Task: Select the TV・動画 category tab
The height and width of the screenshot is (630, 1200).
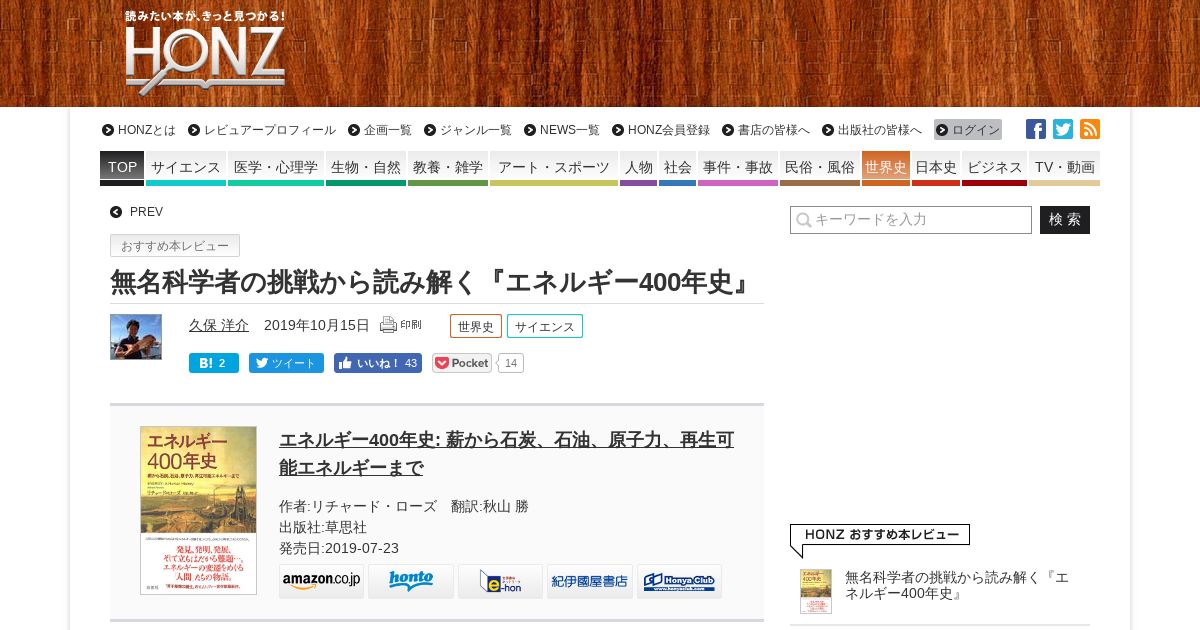Action: coord(1065,167)
